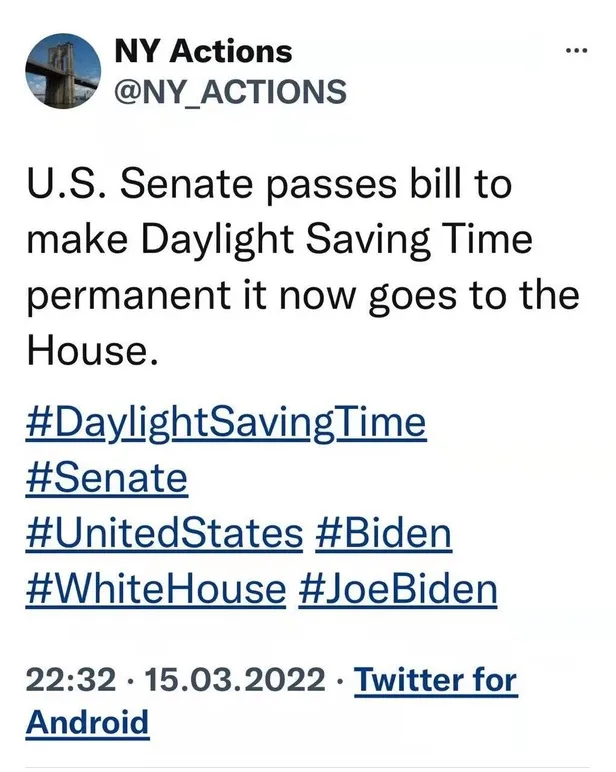
Task: Click the 15.03.2022 tweet date
Action: [235, 682]
